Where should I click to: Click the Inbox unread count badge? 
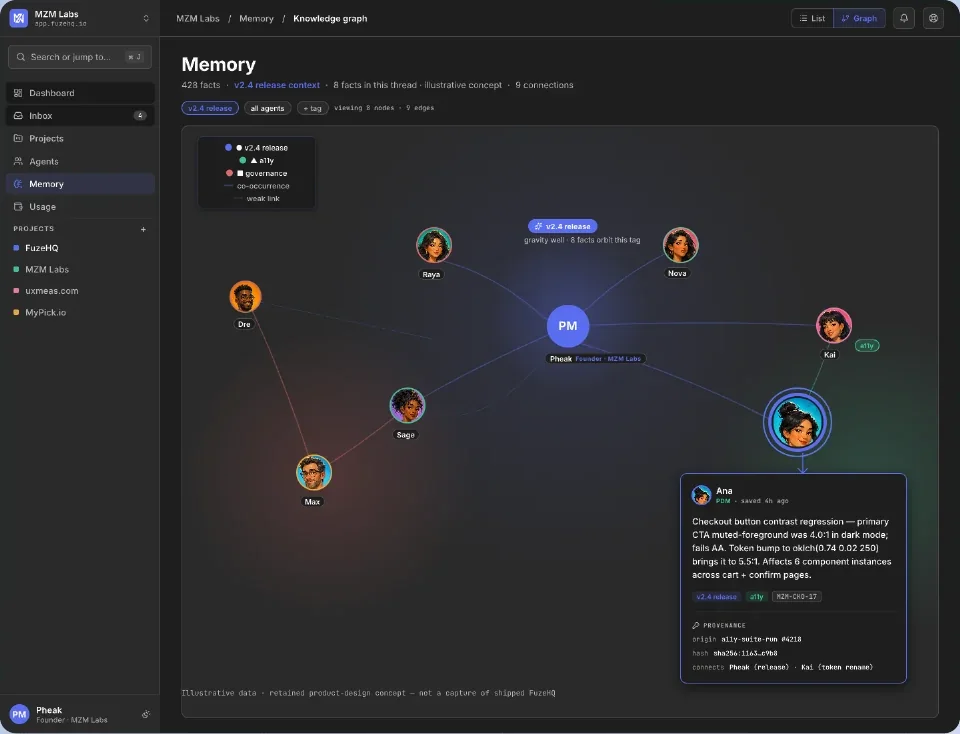click(140, 116)
